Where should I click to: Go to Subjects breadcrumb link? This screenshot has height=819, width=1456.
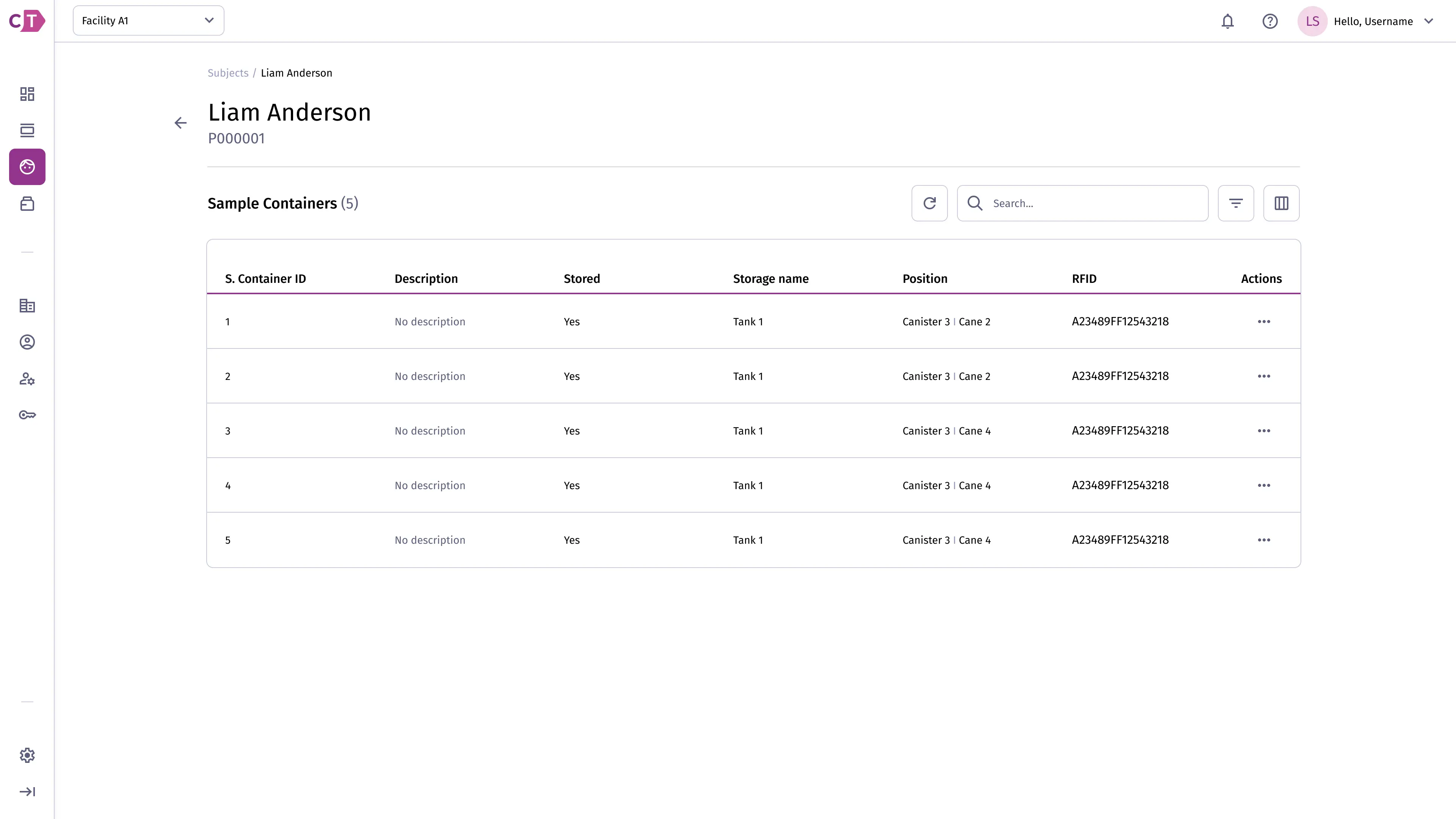point(228,73)
